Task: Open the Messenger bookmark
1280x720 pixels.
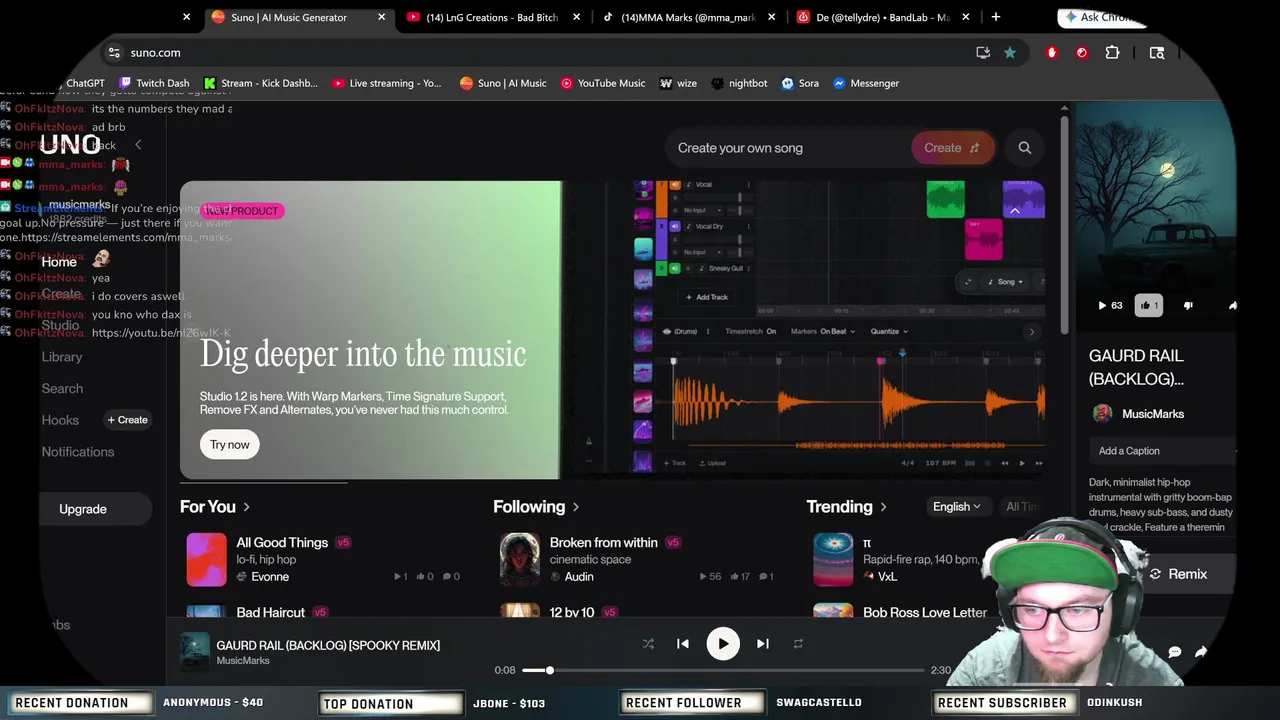Action: pyautogui.click(x=866, y=83)
